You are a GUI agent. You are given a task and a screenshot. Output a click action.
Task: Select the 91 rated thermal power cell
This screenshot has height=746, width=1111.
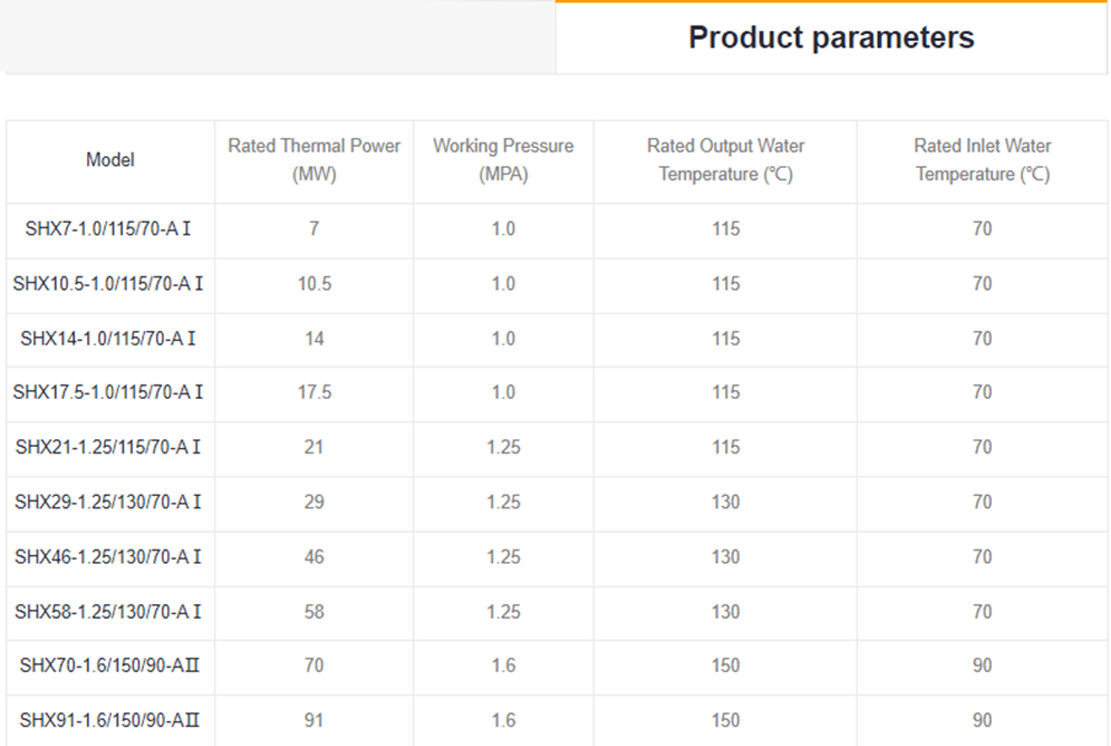(314, 720)
